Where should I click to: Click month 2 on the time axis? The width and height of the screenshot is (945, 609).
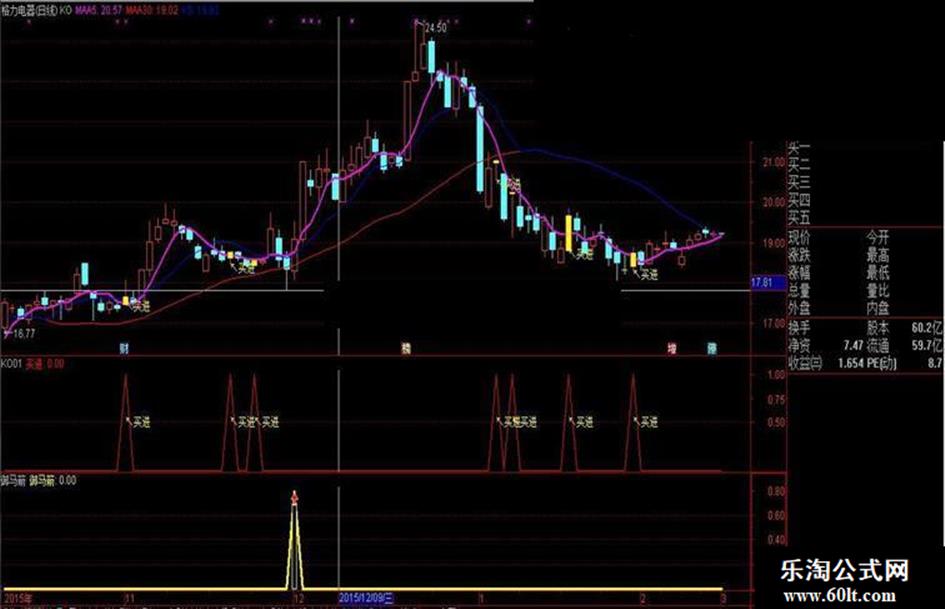[x=642, y=599]
